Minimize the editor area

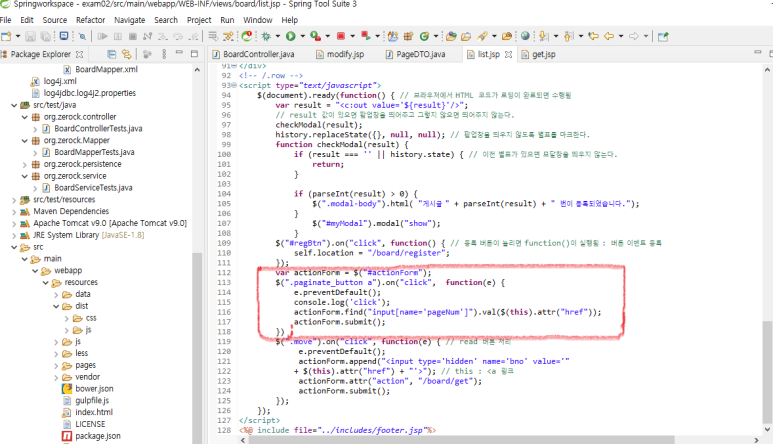pyautogui.click(x=758, y=52)
